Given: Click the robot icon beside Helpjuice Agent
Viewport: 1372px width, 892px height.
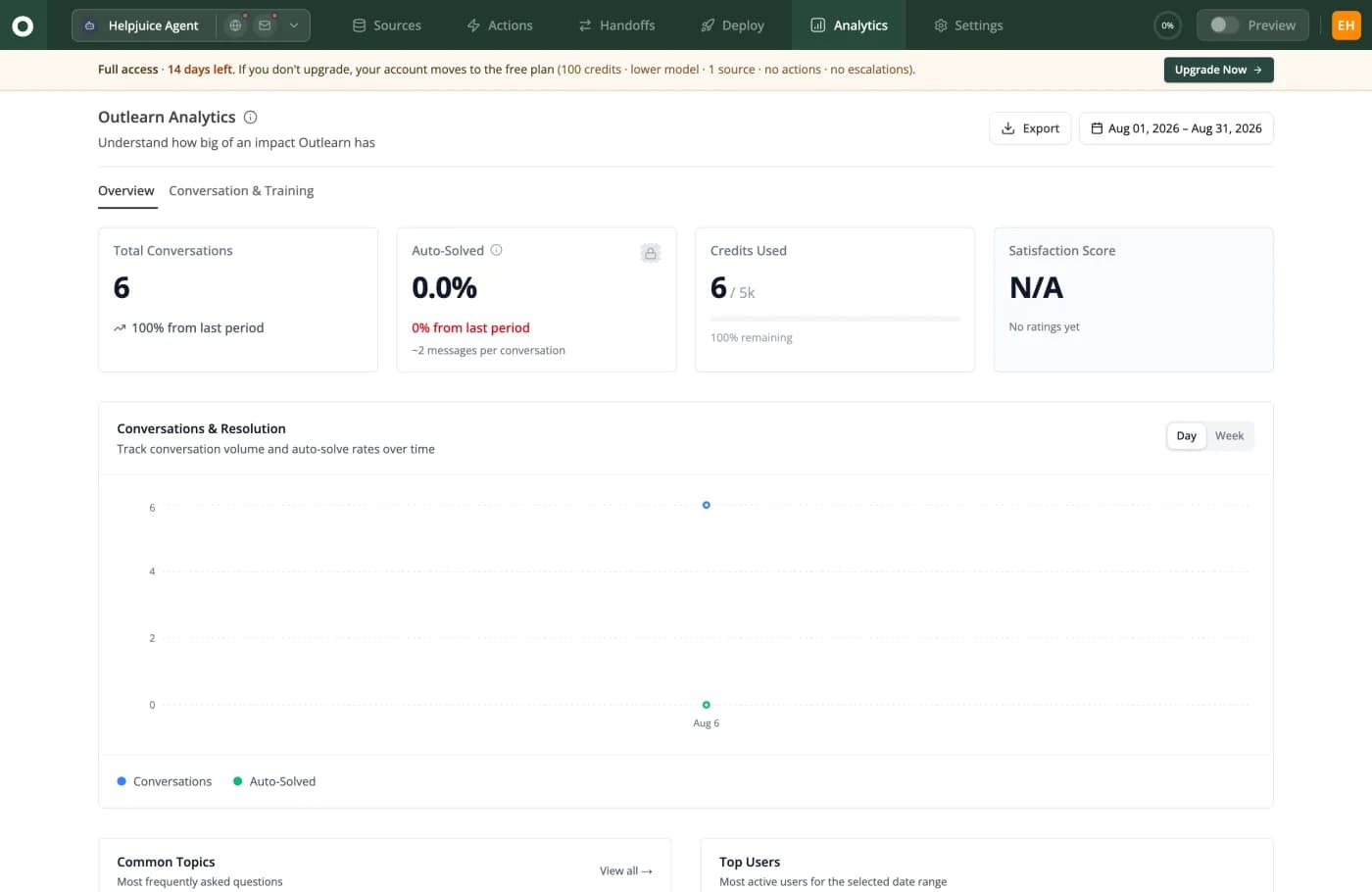Looking at the screenshot, I should (x=89, y=25).
